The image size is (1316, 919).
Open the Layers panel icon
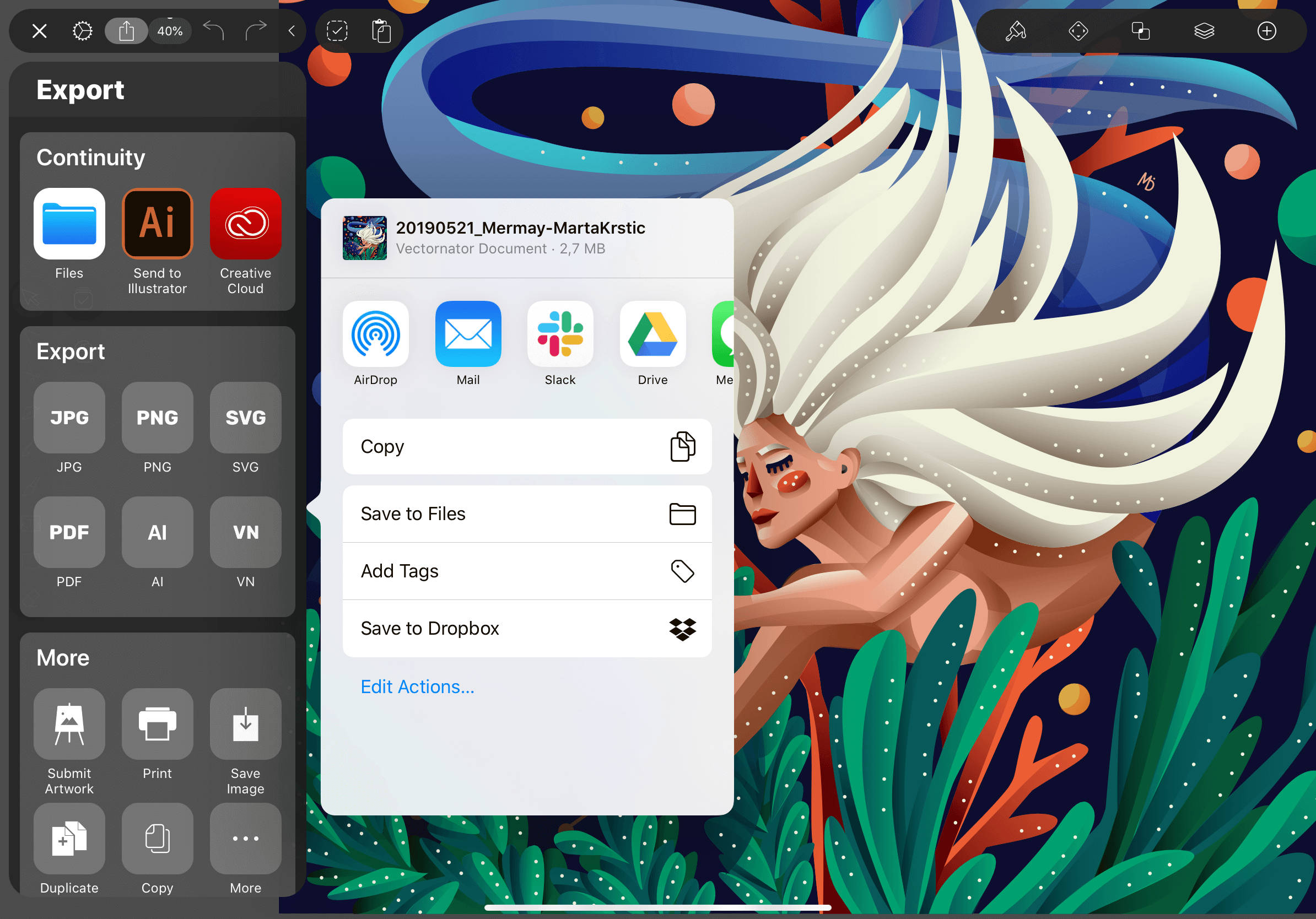tap(1204, 31)
